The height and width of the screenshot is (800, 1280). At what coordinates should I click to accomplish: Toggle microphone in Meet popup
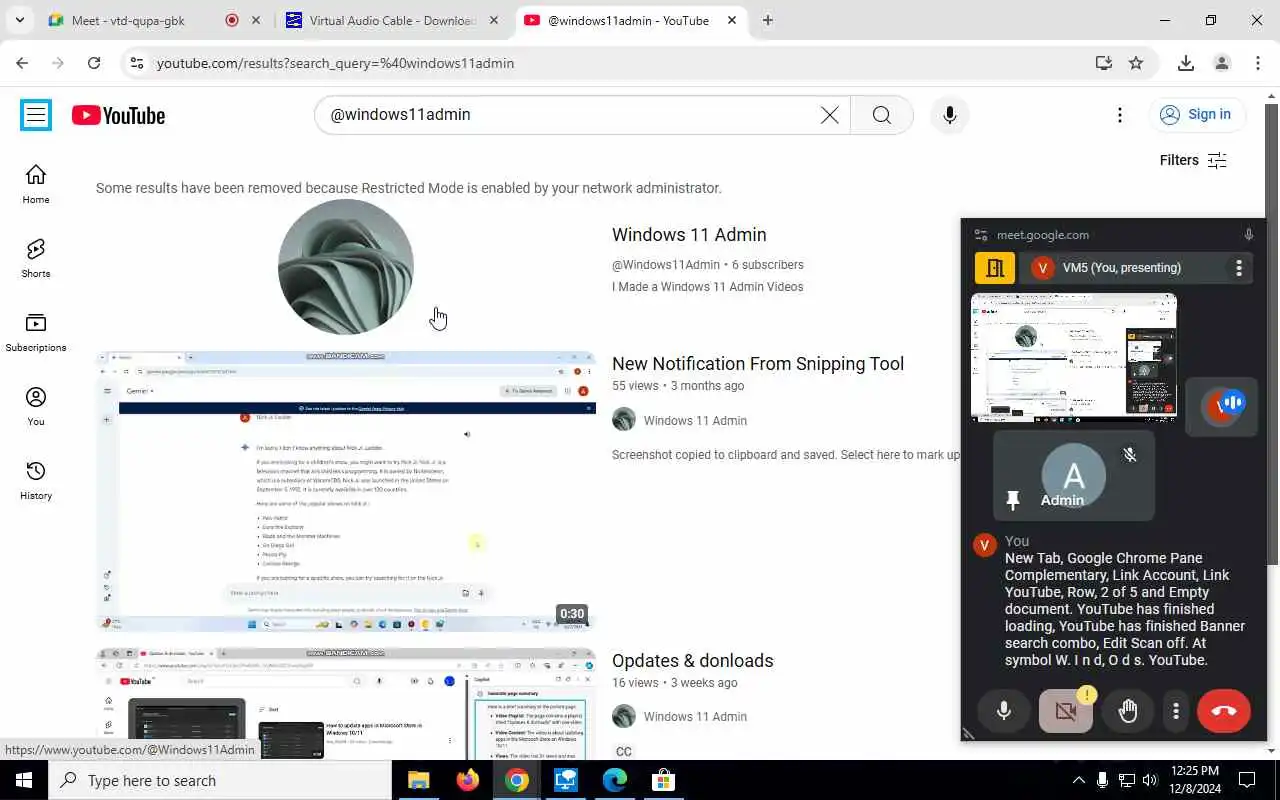[x=1004, y=711]
